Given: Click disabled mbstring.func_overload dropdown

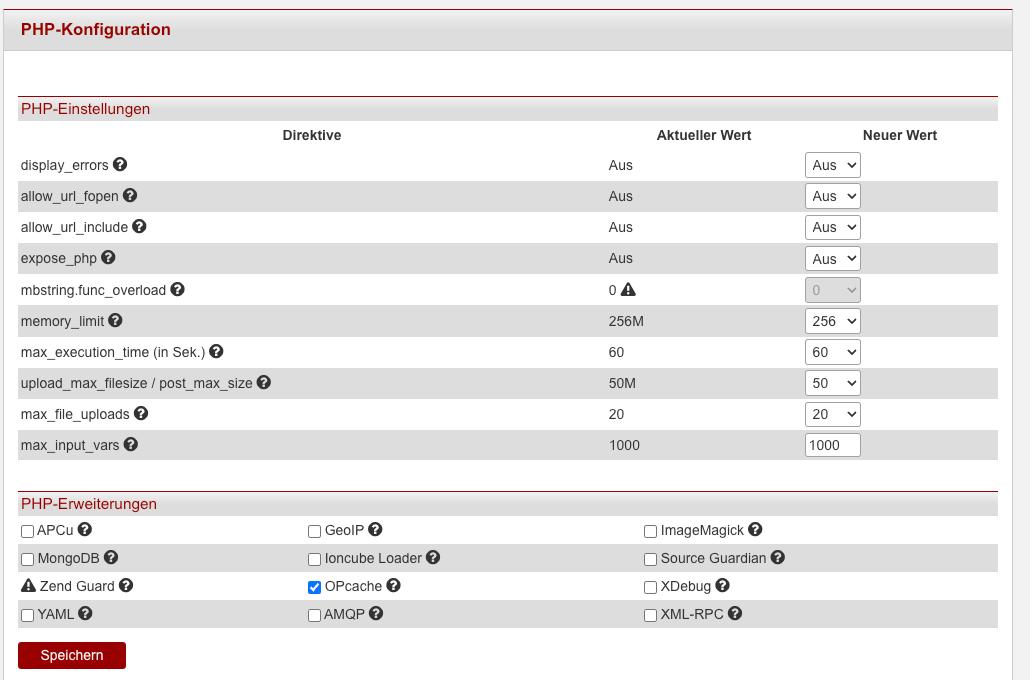Looking at the screenshot, I should point(832,290).
